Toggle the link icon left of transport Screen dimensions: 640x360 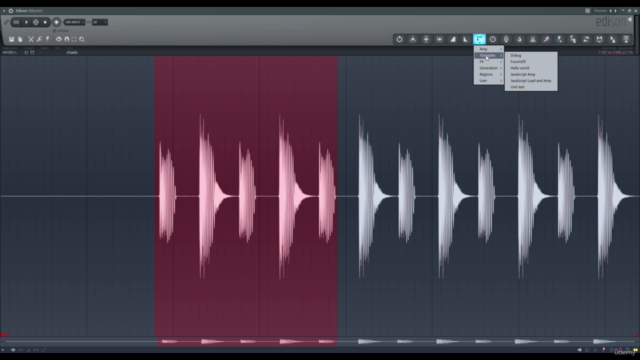pos(6,22)
